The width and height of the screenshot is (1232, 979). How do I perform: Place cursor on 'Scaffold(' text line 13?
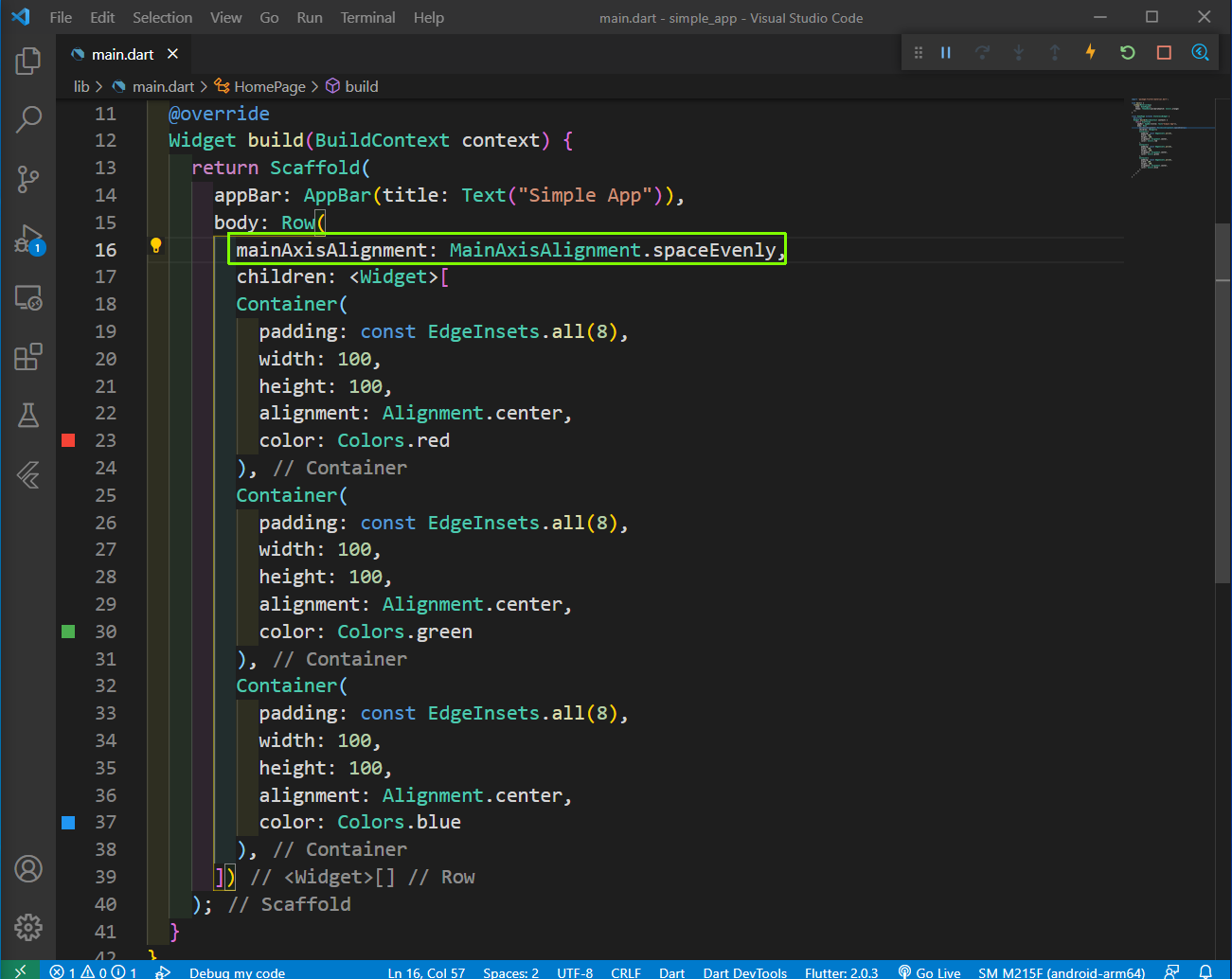[x=320, y=168]
